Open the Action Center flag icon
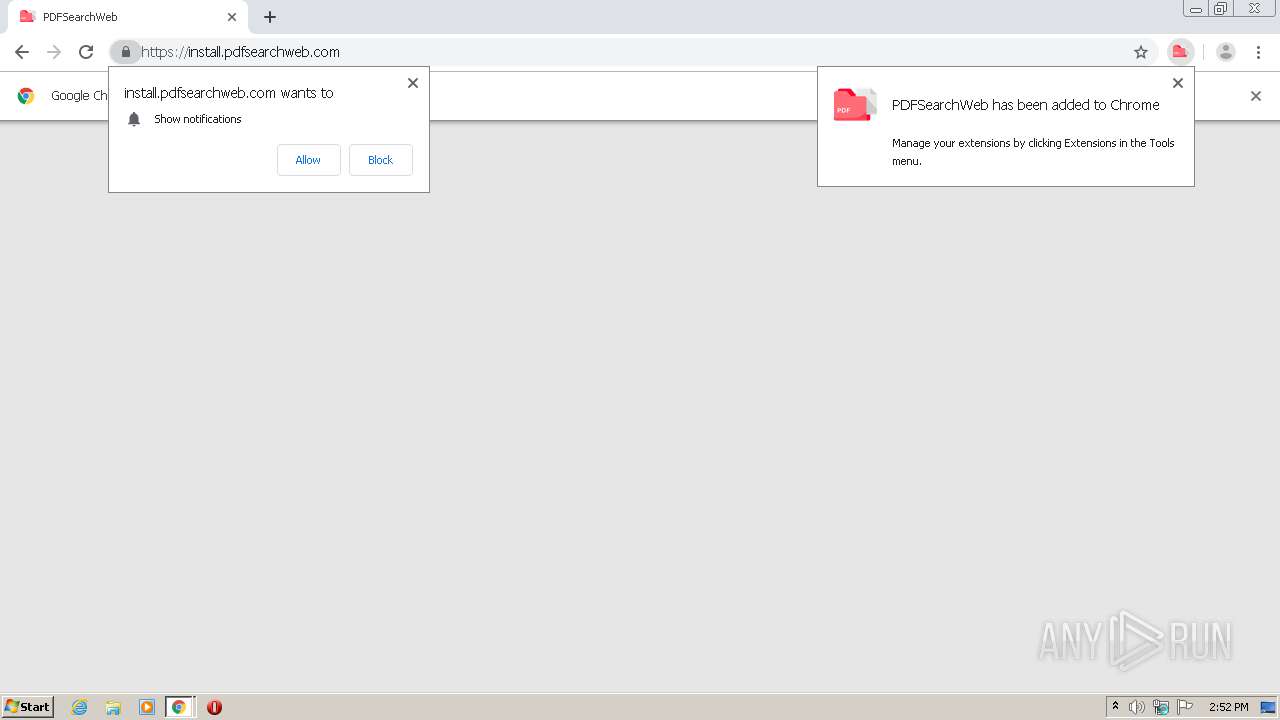Image resolution: width=1280 pixels, height=720 pixels. point(1185,707)
